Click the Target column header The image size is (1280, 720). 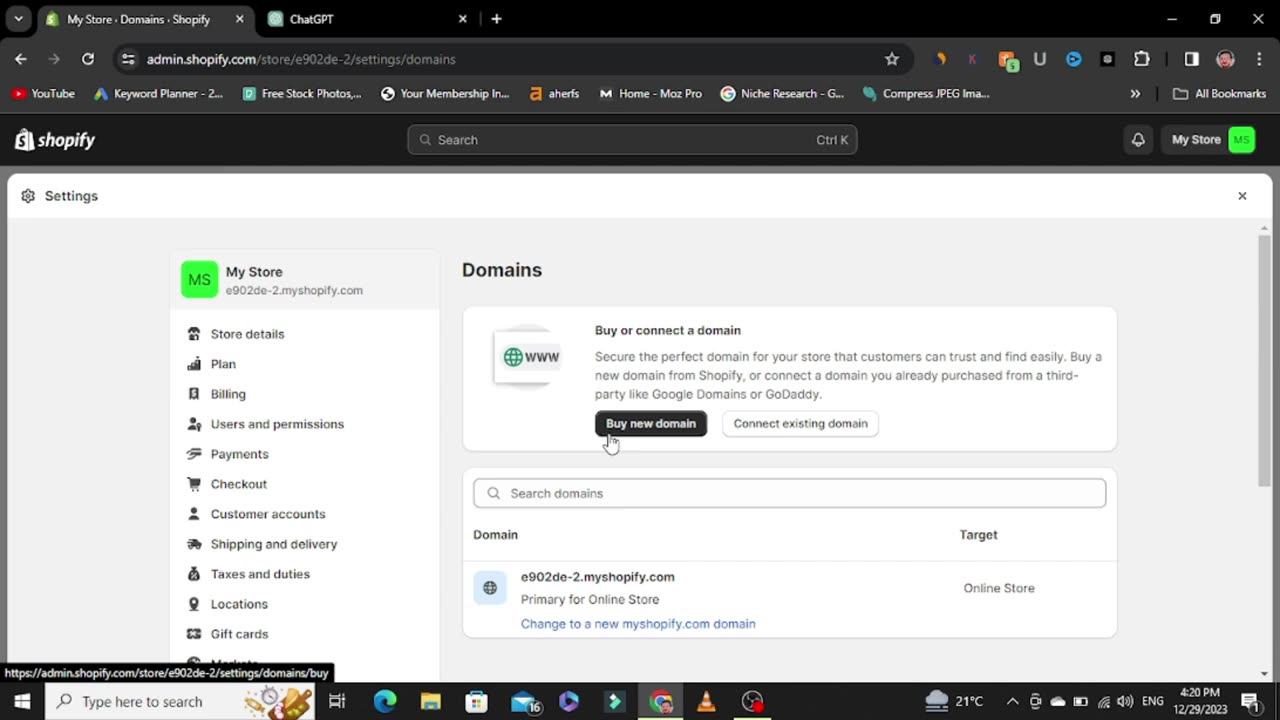(978, 535)
